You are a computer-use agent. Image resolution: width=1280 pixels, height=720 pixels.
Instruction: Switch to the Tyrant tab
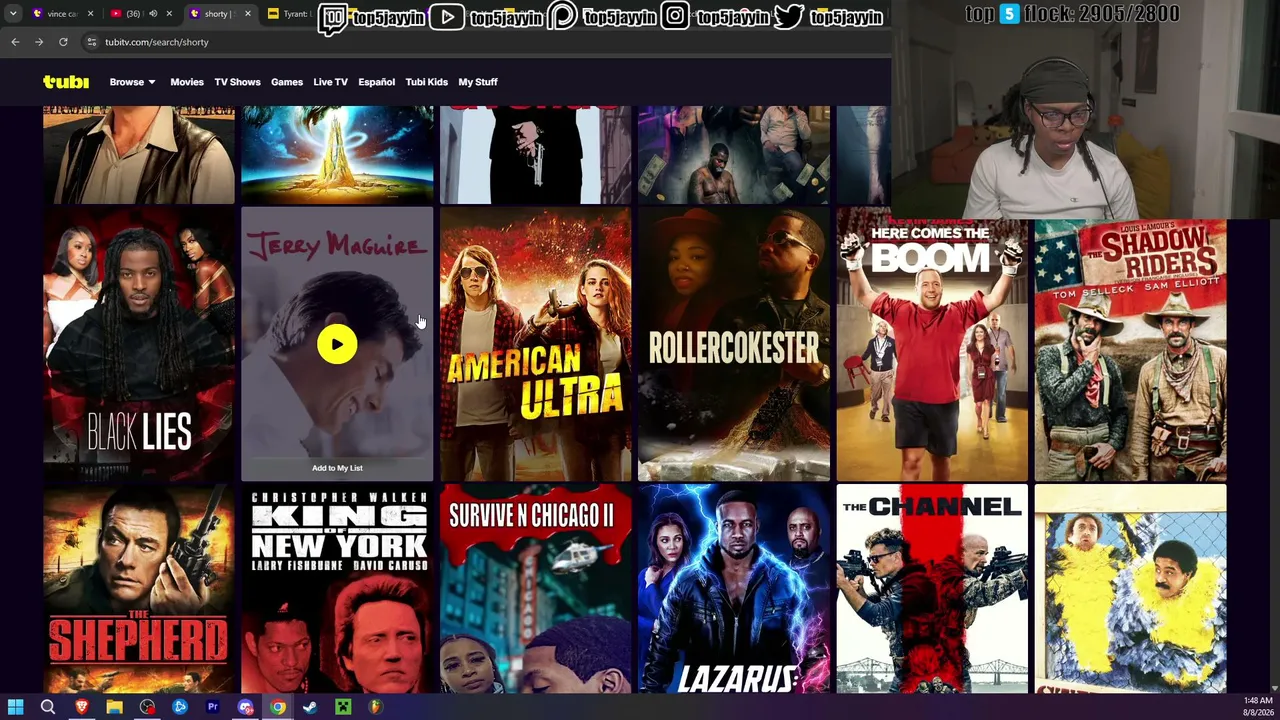click(290, 14)
